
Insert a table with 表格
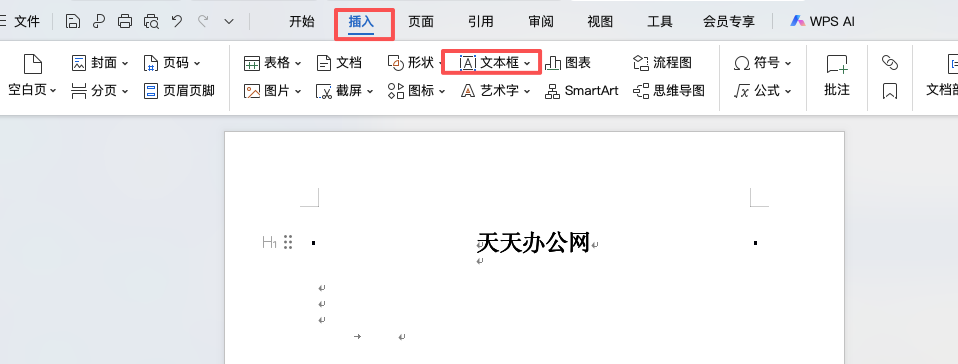tap(267, 63)
